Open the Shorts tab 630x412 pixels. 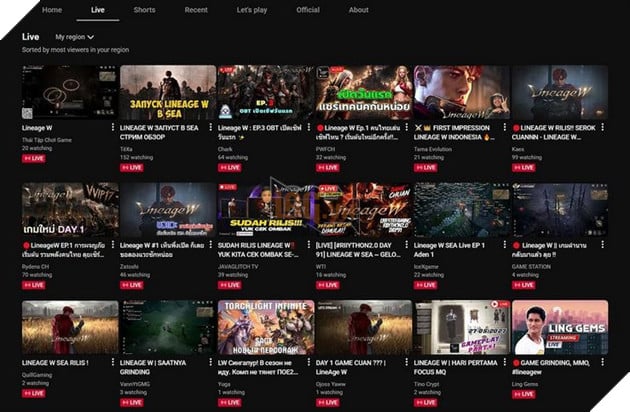144,10
